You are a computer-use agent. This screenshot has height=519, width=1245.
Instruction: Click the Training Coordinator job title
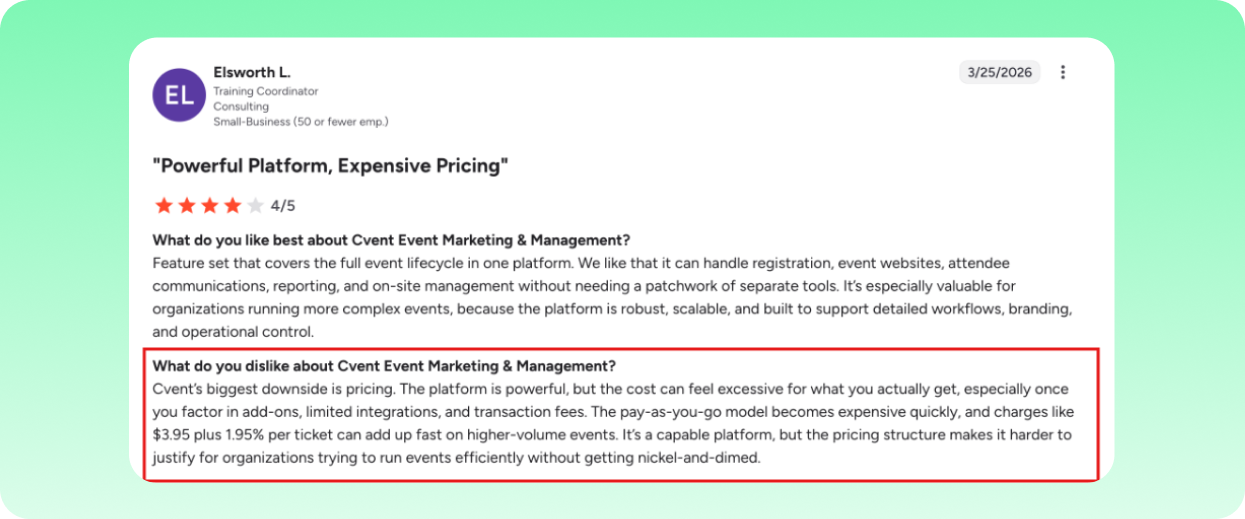click(266, 91)
